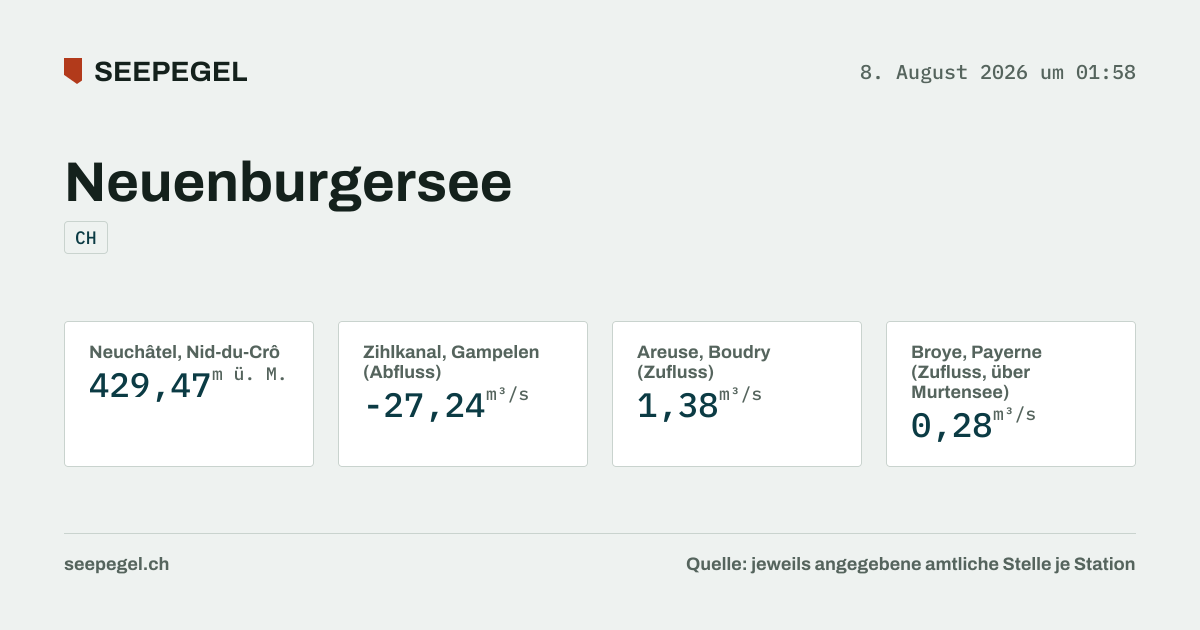
Task: Click the 1,38 inflow value
Action: point(678,405)
